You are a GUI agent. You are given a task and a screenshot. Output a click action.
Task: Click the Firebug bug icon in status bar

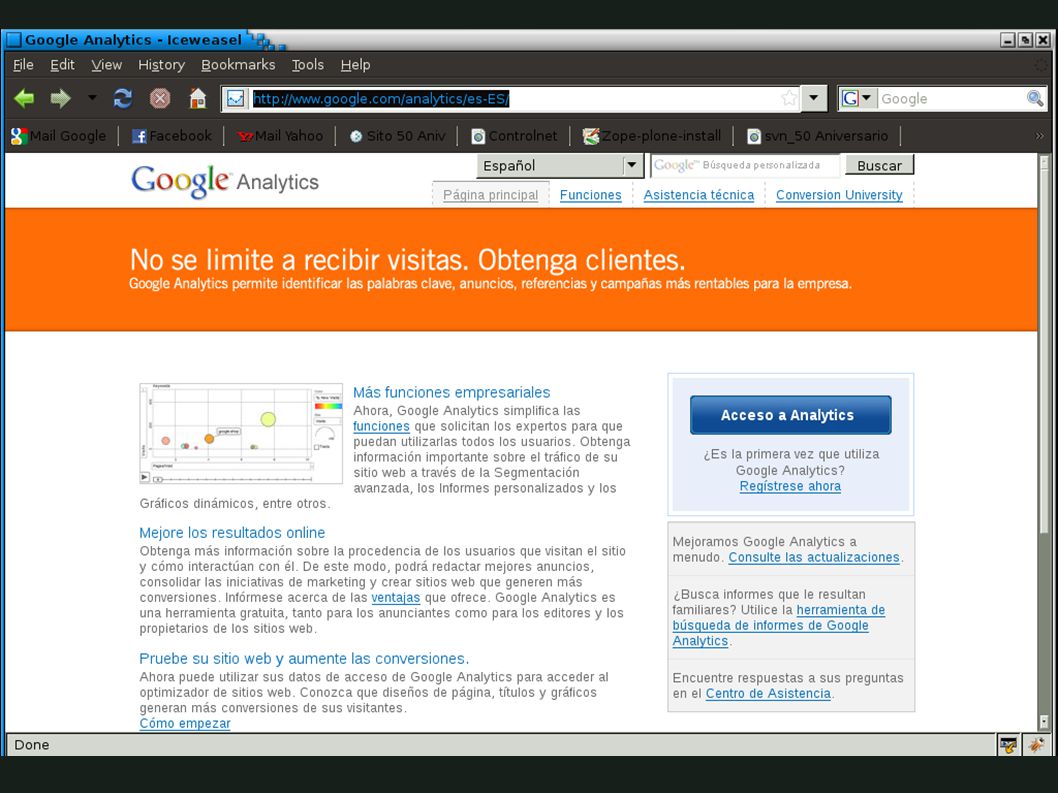[x=1036, y=745]
